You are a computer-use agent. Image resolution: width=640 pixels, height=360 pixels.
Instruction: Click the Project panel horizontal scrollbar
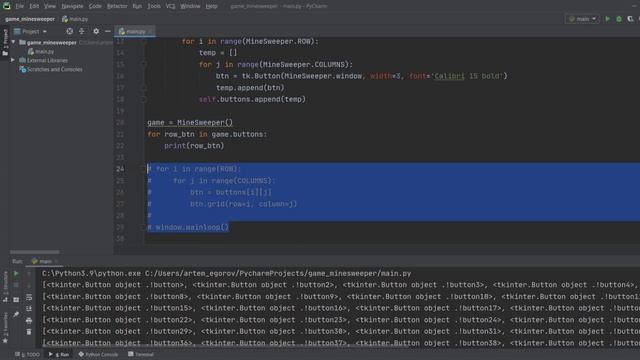pos(35,252)
